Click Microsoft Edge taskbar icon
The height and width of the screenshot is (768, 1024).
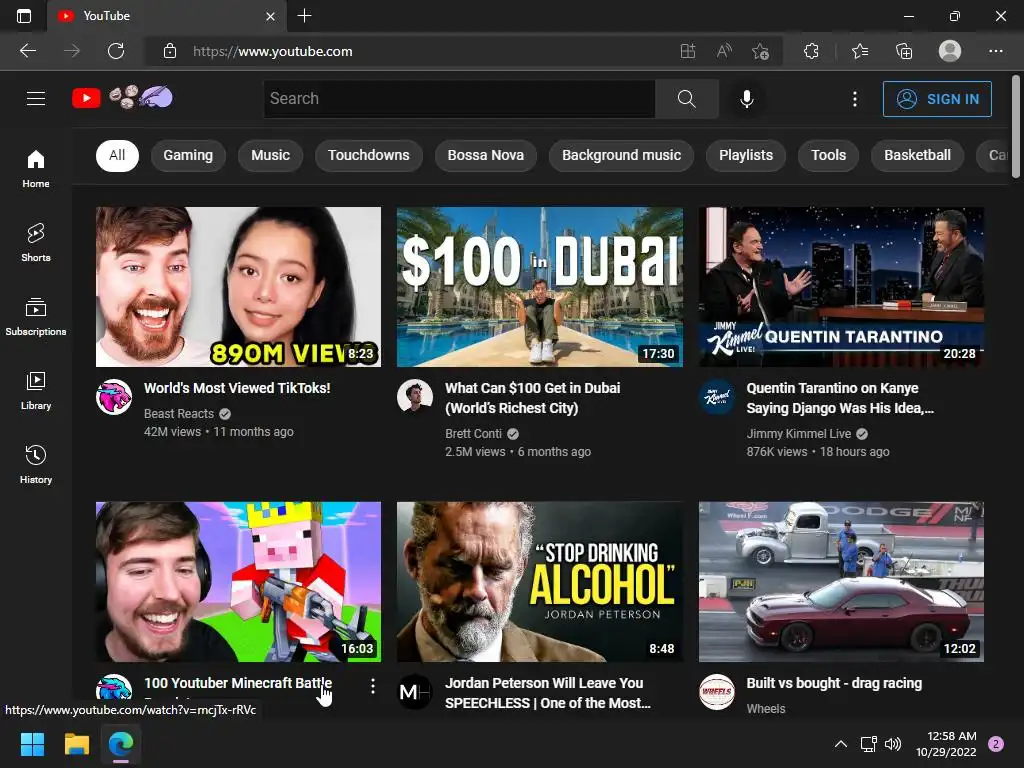click(x=121, y=744)
